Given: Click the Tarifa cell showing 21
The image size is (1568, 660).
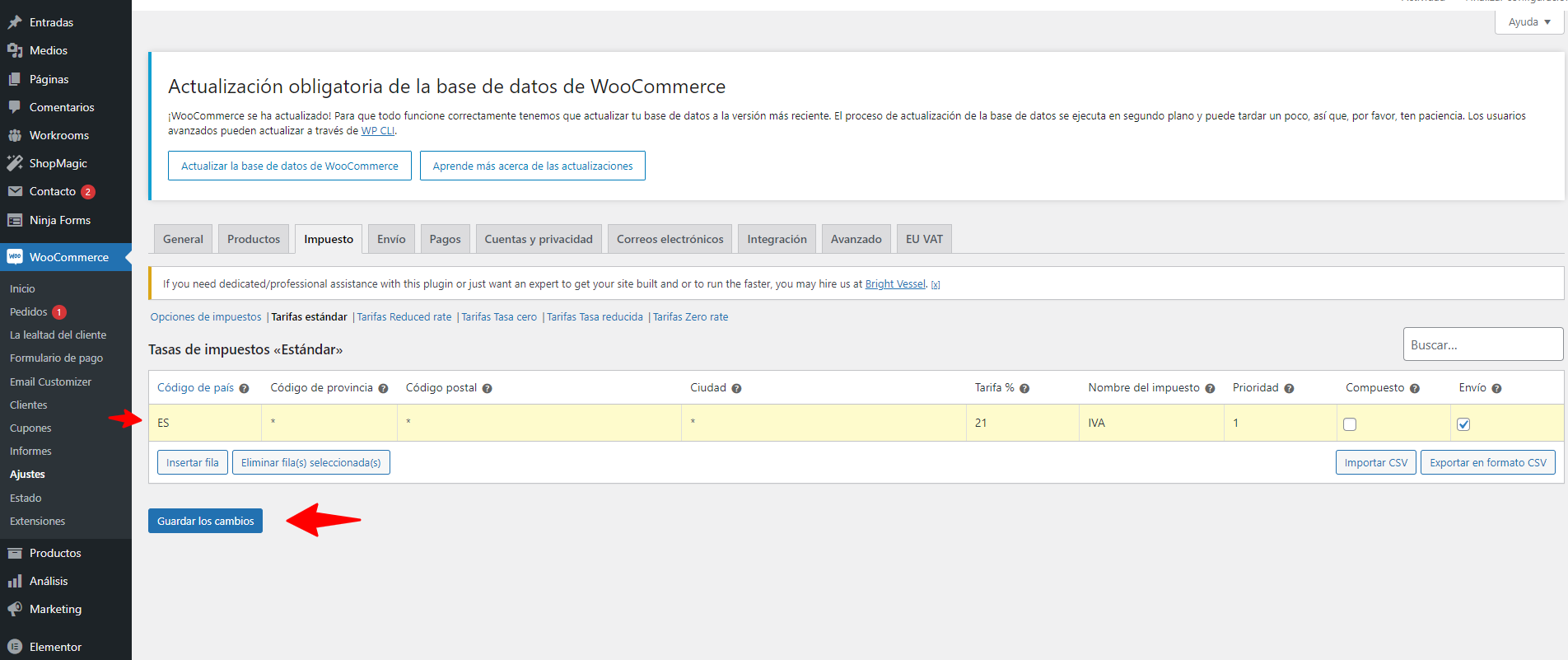Looking at the screenshot, I should [x=1022, y=423].
